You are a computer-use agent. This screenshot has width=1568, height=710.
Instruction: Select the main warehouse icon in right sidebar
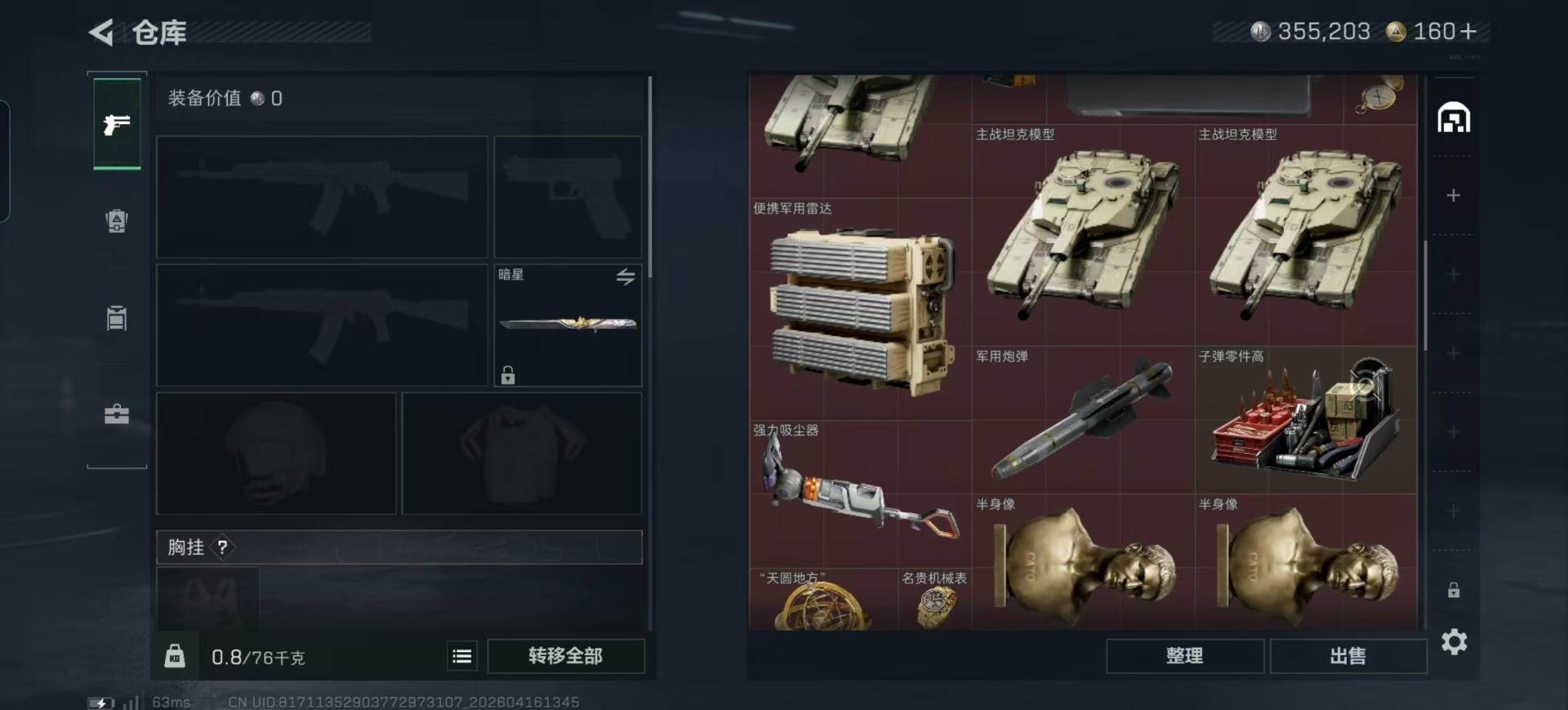(1454, 118)
